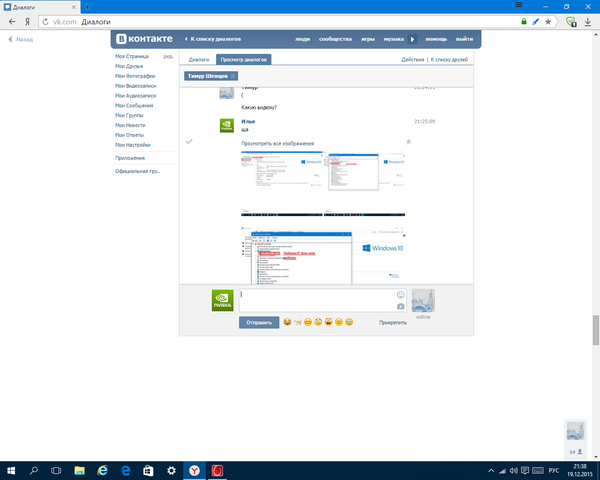Click the camera attach photo icon

pyautogui.click(x=401, y=306)
